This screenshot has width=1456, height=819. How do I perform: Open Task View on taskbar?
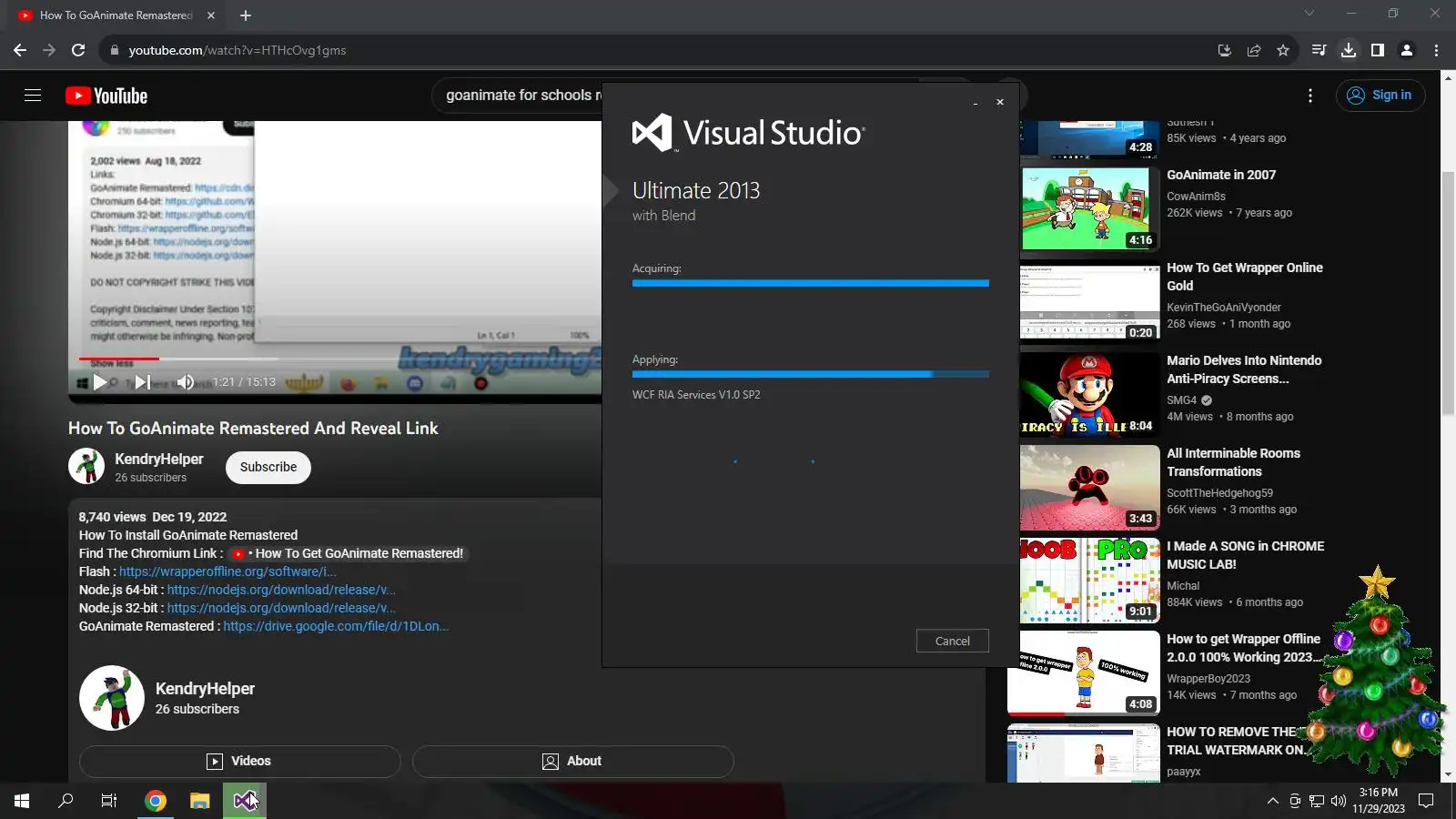tap(109, 801)
